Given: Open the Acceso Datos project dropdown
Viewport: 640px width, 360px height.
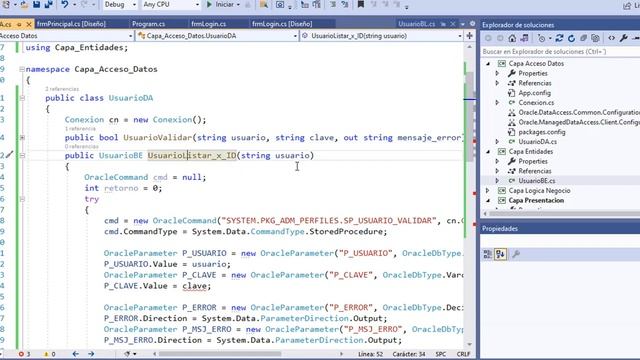Looking at the screenshot, I should tap(66, 36).
